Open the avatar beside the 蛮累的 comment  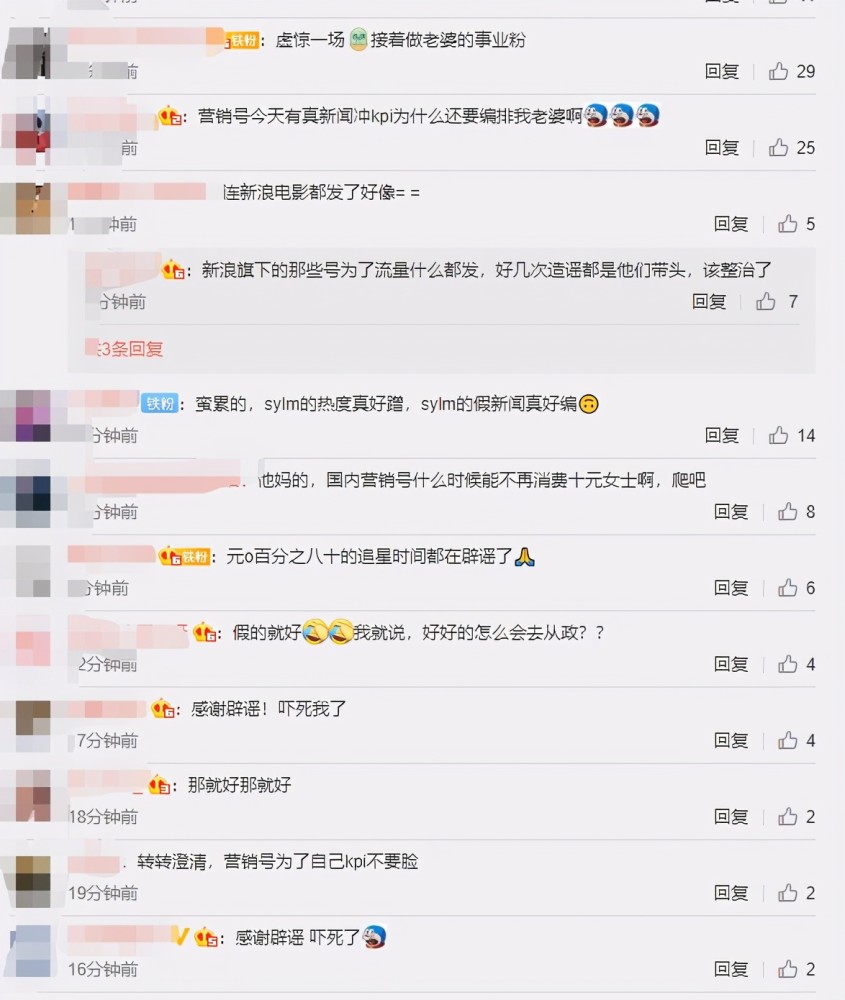point(26,416)
